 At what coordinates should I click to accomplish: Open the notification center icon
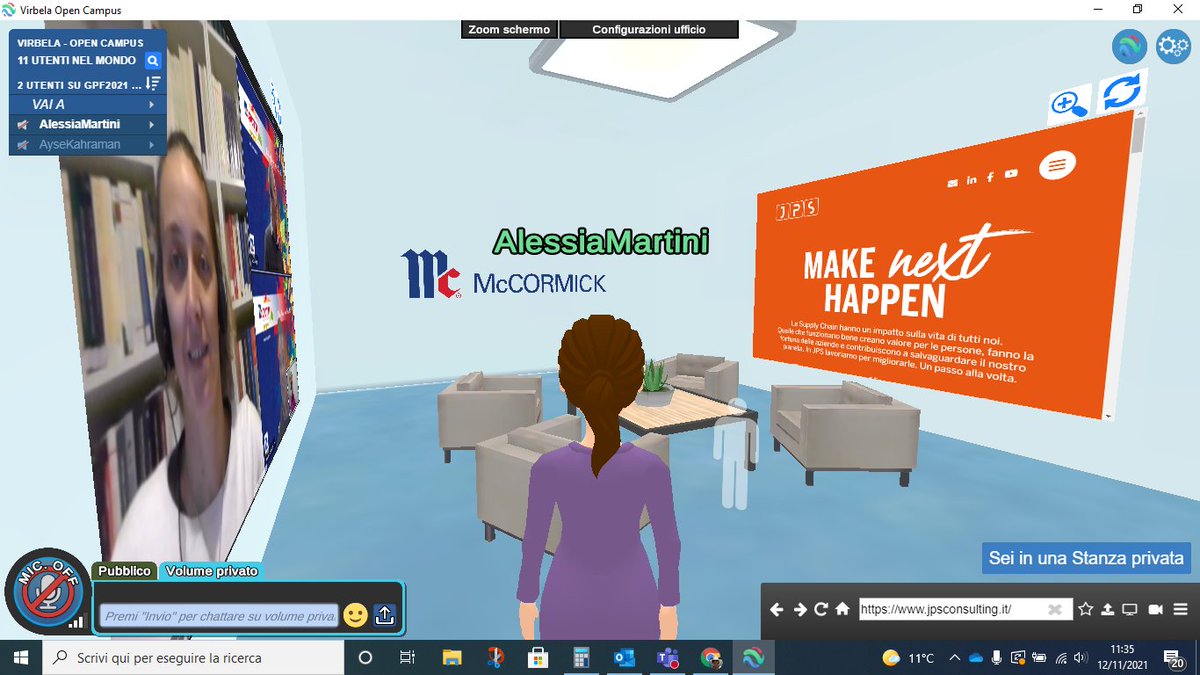(1176, 658)
